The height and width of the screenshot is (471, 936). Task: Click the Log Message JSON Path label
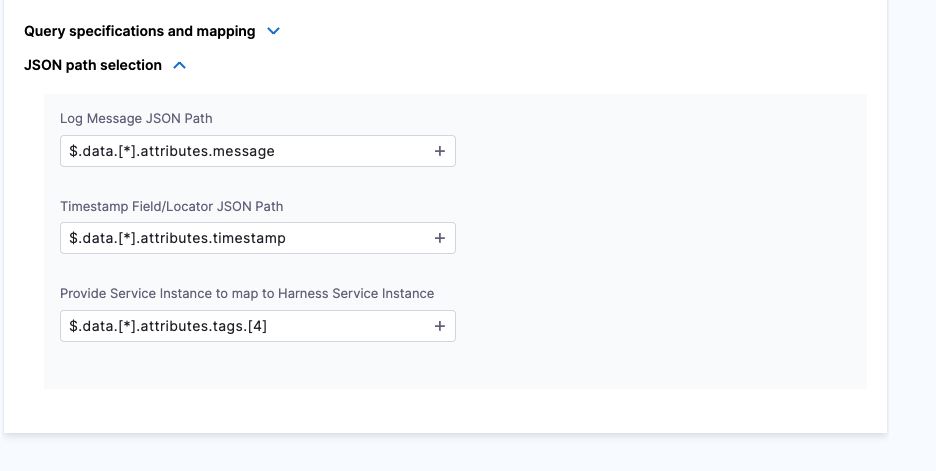click(136, 118)
